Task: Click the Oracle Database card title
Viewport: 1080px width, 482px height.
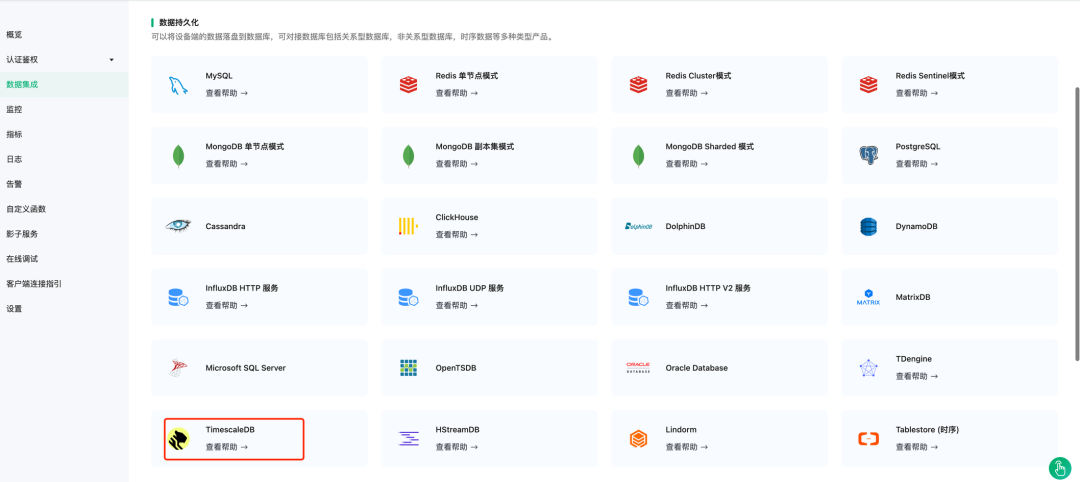Action: point(696,368)
